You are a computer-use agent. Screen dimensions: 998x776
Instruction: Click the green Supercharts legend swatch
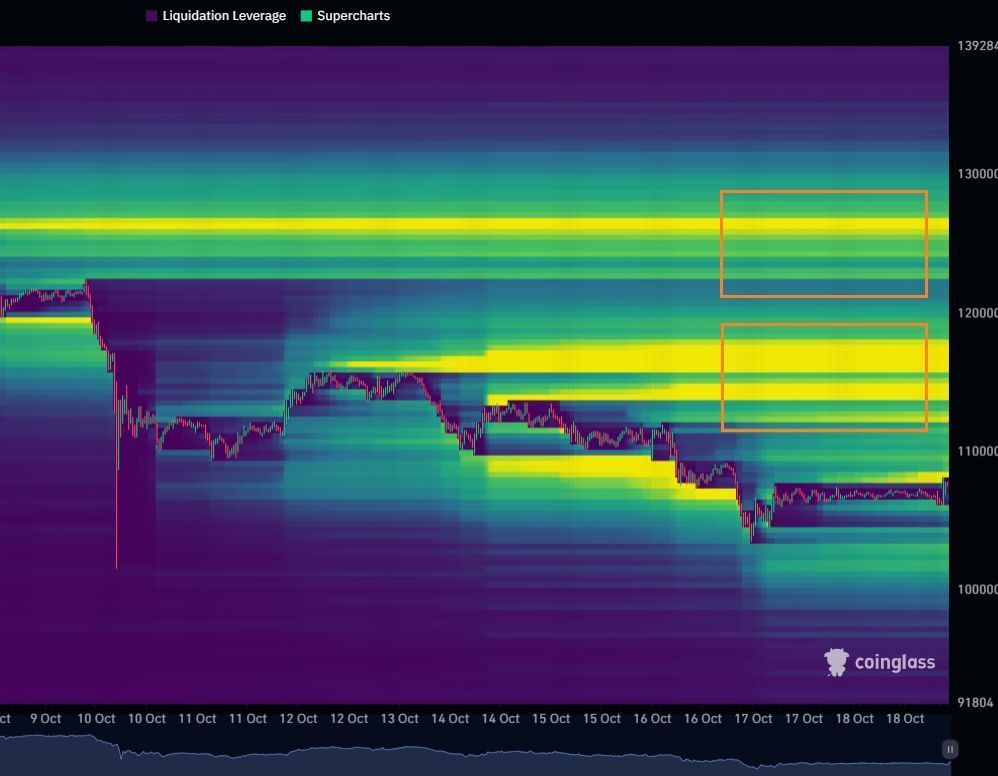click(306, 16)
